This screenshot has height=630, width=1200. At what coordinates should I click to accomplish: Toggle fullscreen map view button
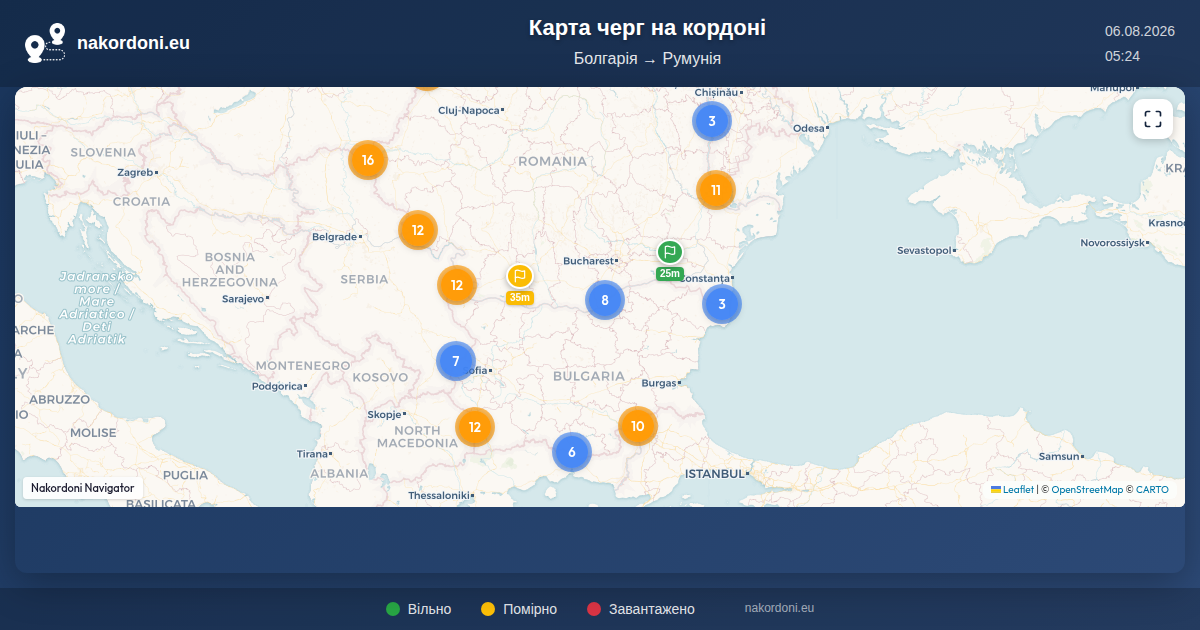[1153, 119]
